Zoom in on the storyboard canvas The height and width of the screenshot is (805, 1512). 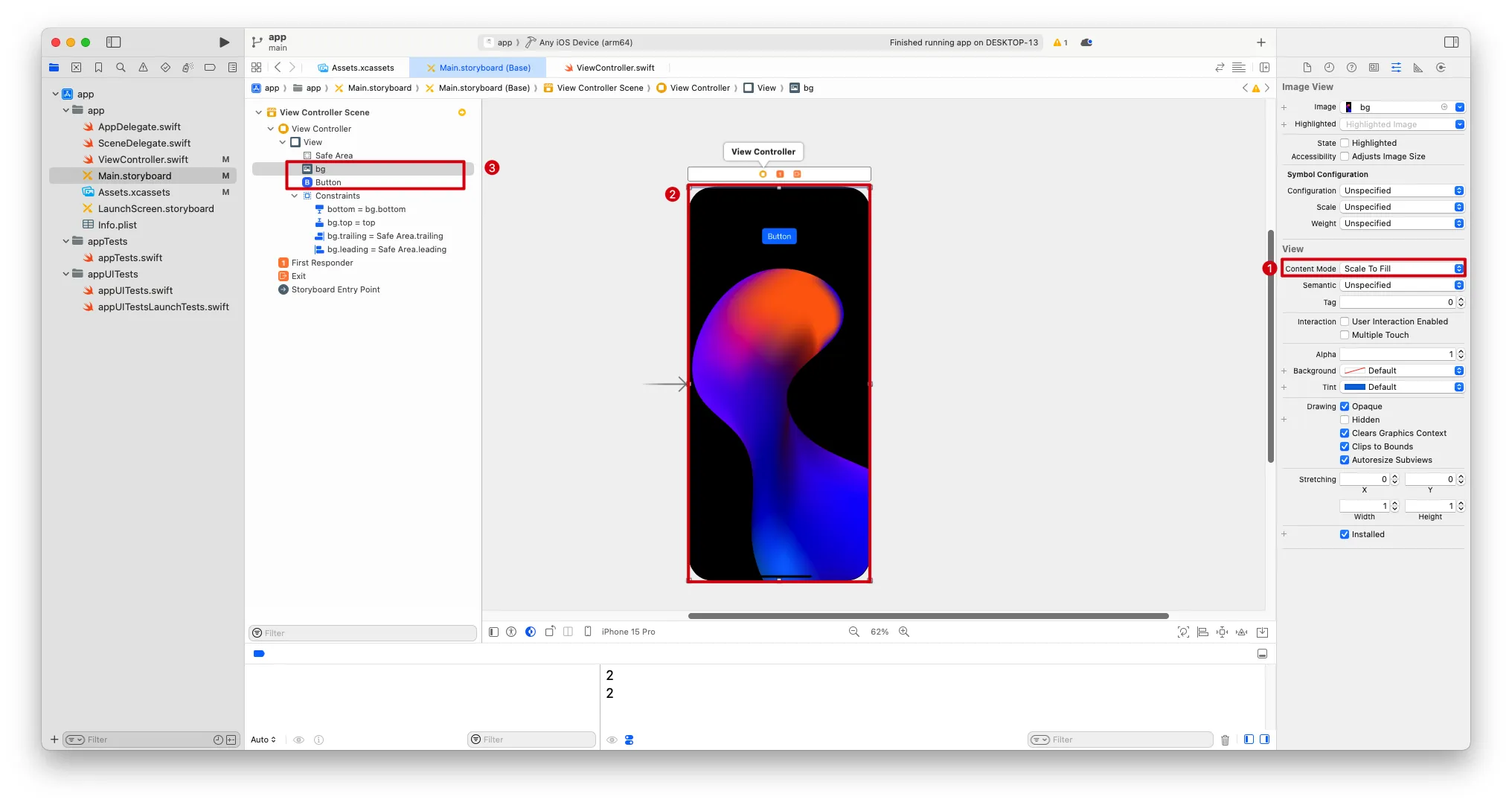[x=904, y=632]
